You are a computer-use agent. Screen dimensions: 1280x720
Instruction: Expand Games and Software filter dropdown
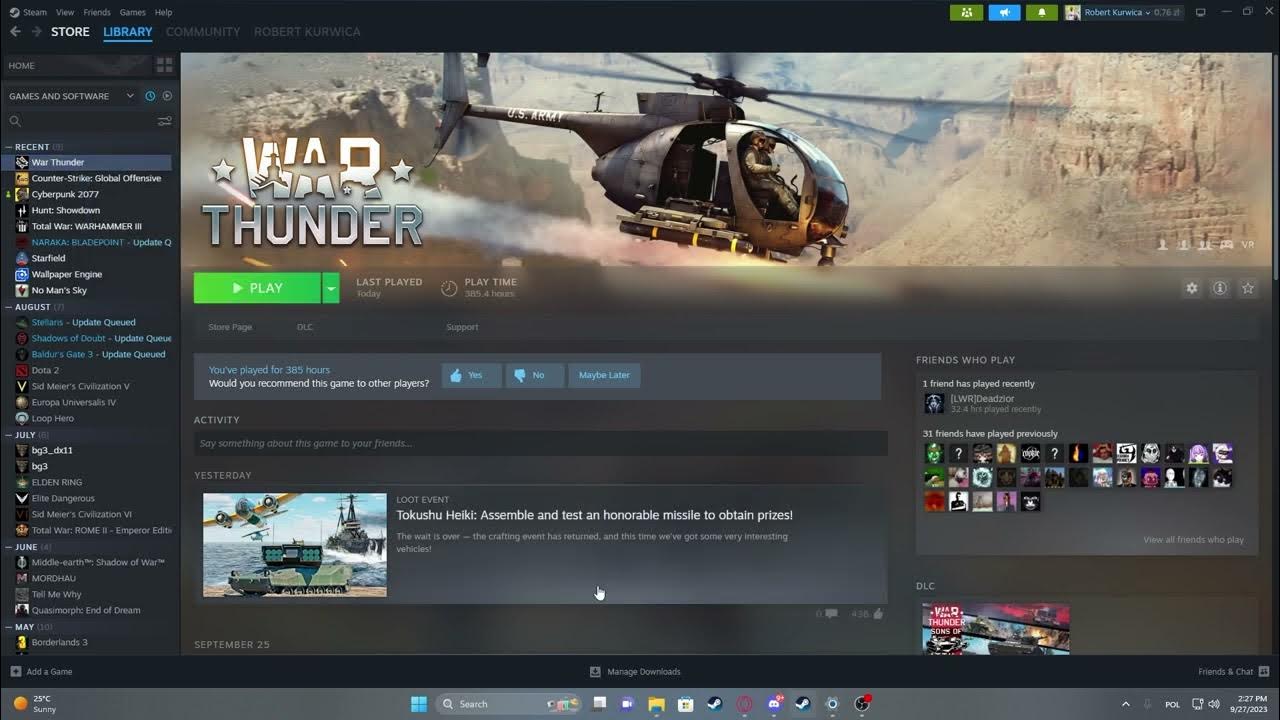click(x=130, y=96)
